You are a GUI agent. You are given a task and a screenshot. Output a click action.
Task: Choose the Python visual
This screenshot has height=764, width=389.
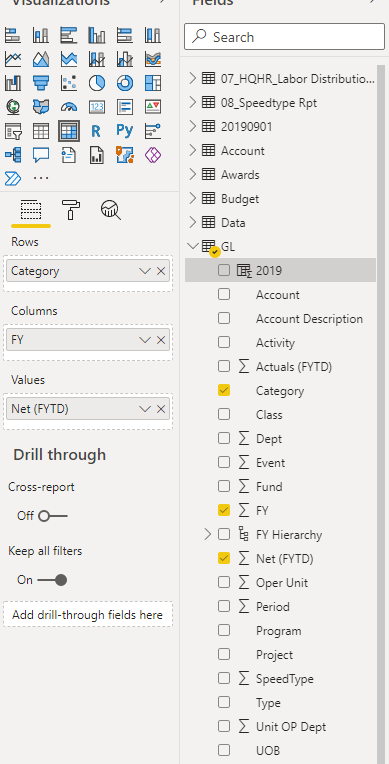(x=125, y=131)
